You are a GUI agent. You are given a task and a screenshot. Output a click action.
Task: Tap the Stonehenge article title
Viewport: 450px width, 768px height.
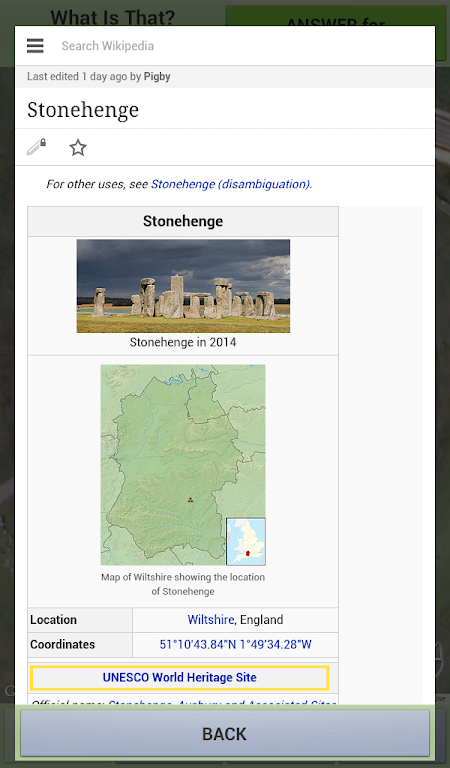click(x=83, y=110)
